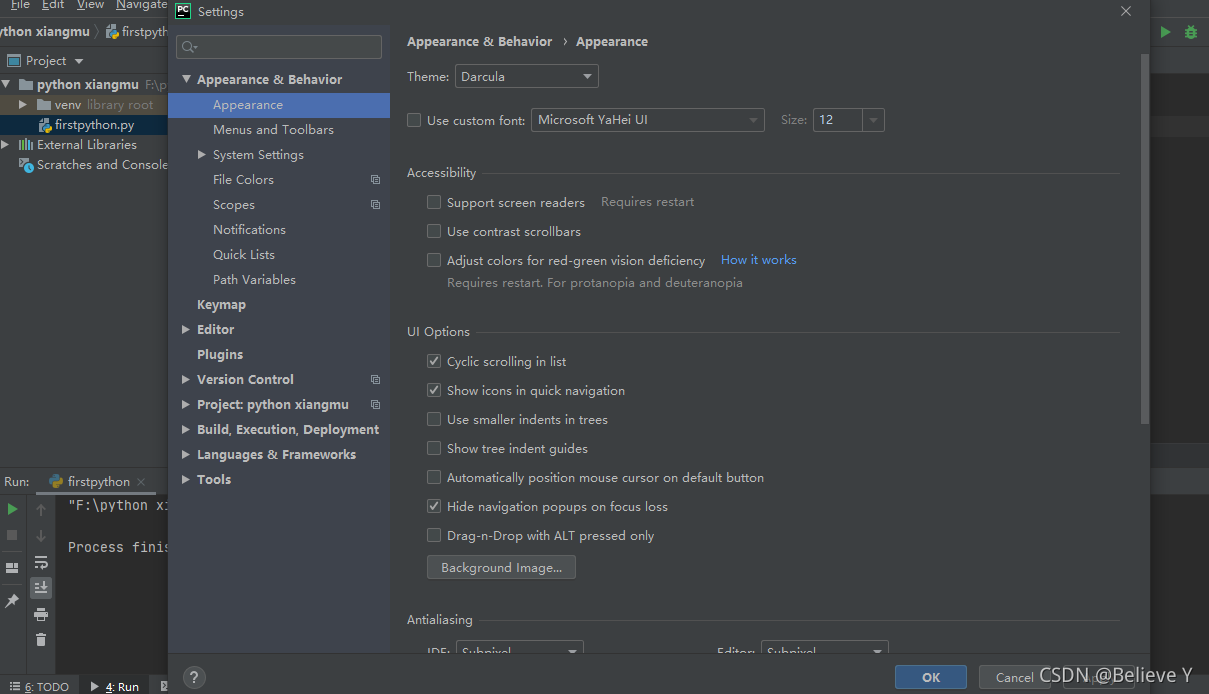Image resolution: width=1209 pixels, height=694 pixels.
Task: Uncheck Hide navigation popups on focus loss
Action: (434, 506)
